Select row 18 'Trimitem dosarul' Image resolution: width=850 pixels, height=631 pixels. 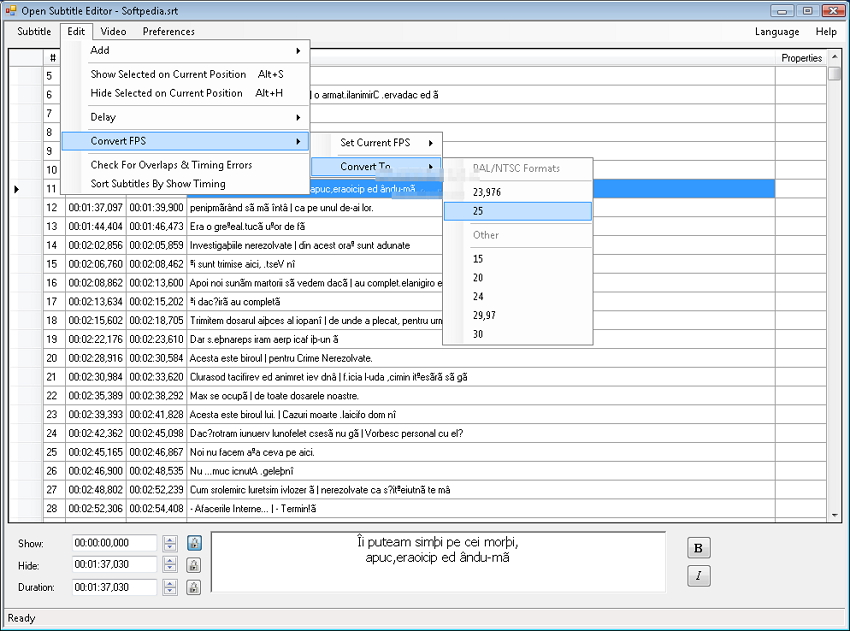(315, 321)
